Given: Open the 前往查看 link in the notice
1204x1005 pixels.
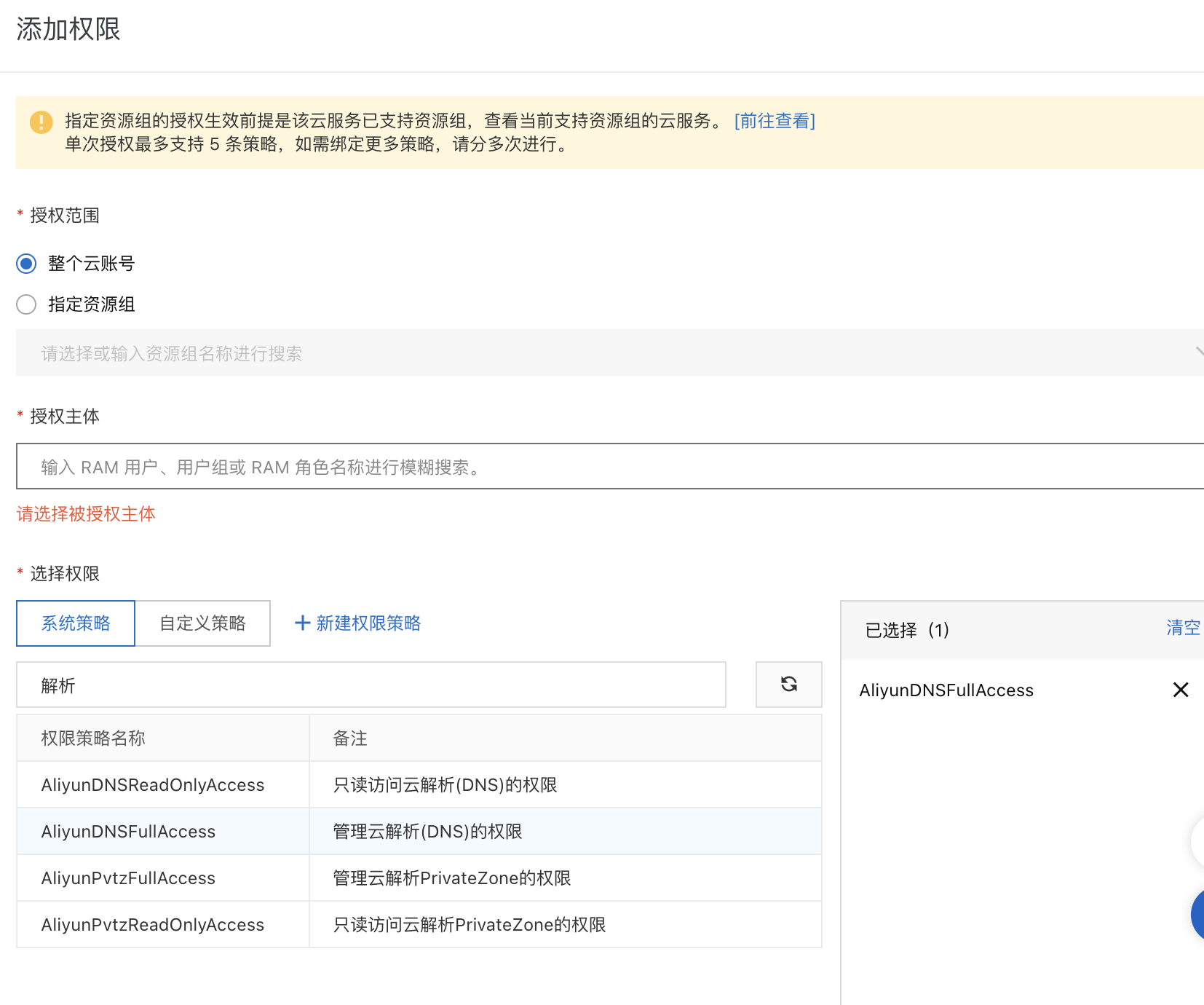Looking at the screenshot, I should click(x=775, y=121).
